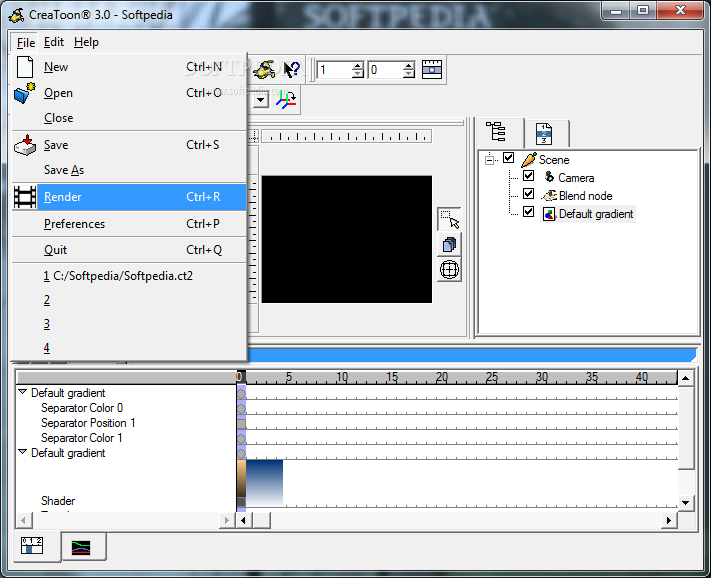Activate the What's This help pointer

pos(291,69)
